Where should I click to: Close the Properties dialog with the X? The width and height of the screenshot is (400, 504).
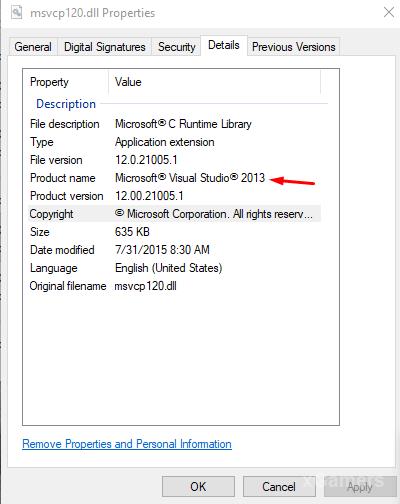(389, 13)
